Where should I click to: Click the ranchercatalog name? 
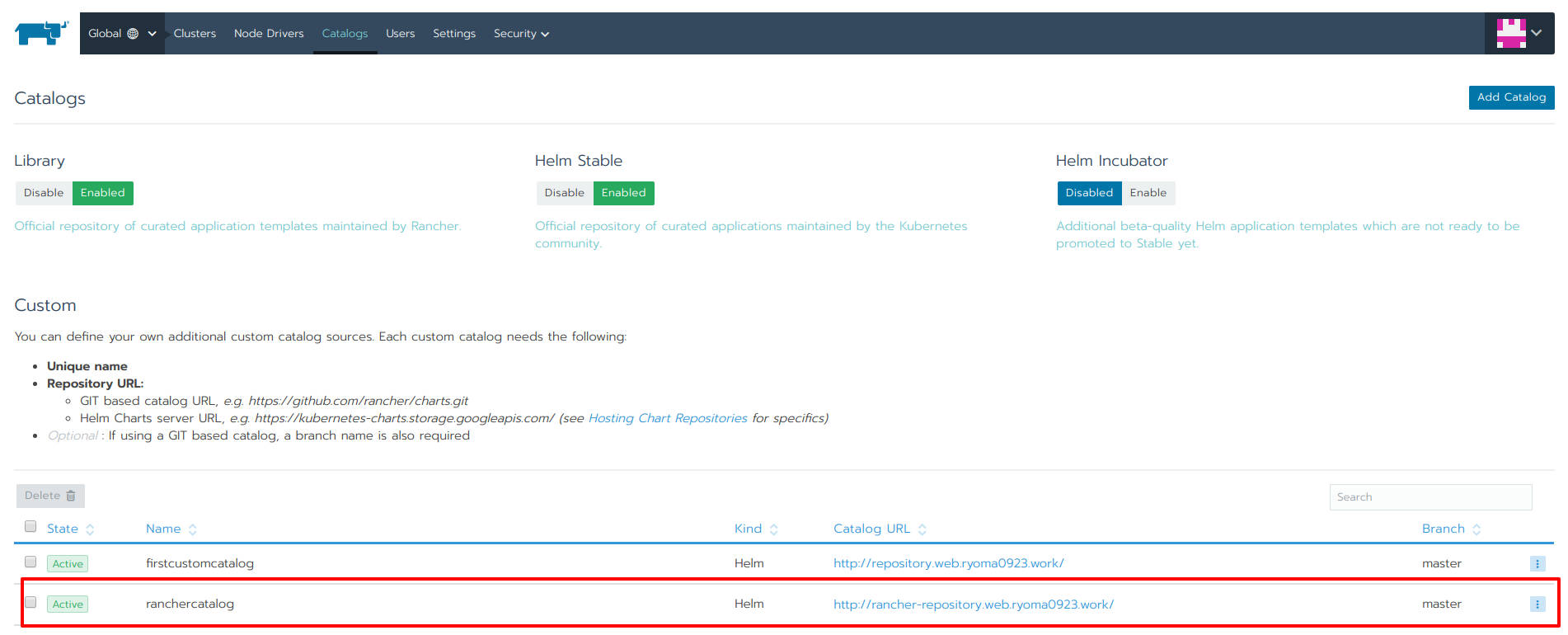point(190,604)
